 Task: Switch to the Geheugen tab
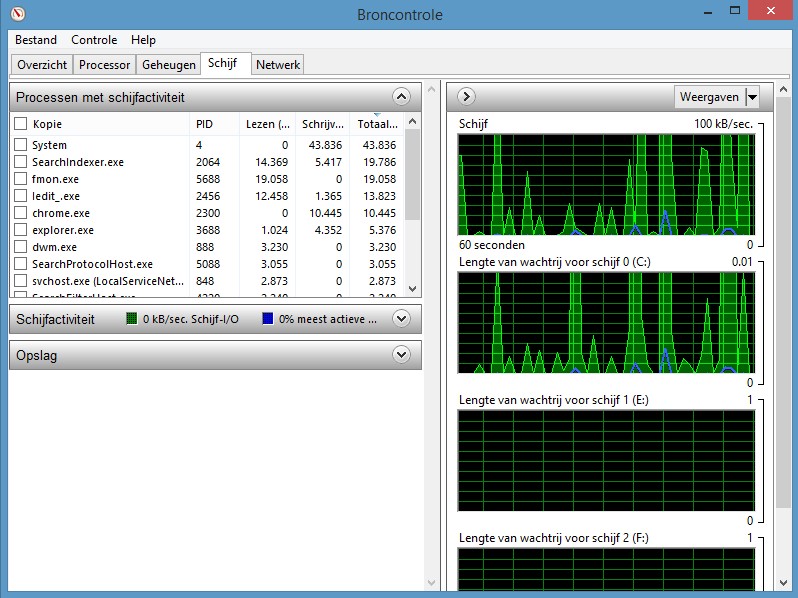(168, 65)
